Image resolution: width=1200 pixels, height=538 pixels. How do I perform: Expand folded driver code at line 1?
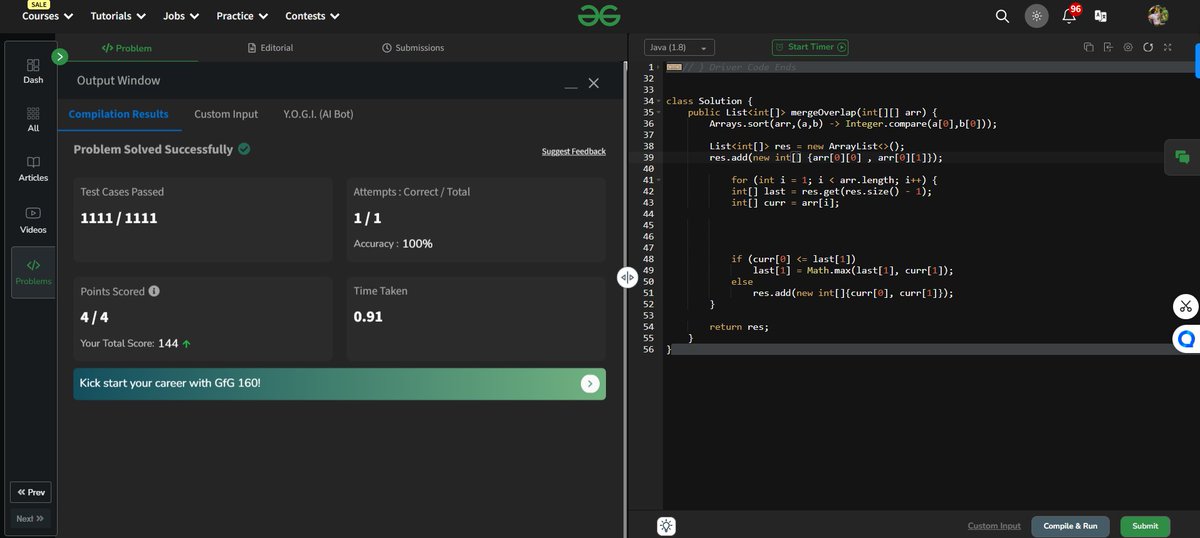point(659,67)
